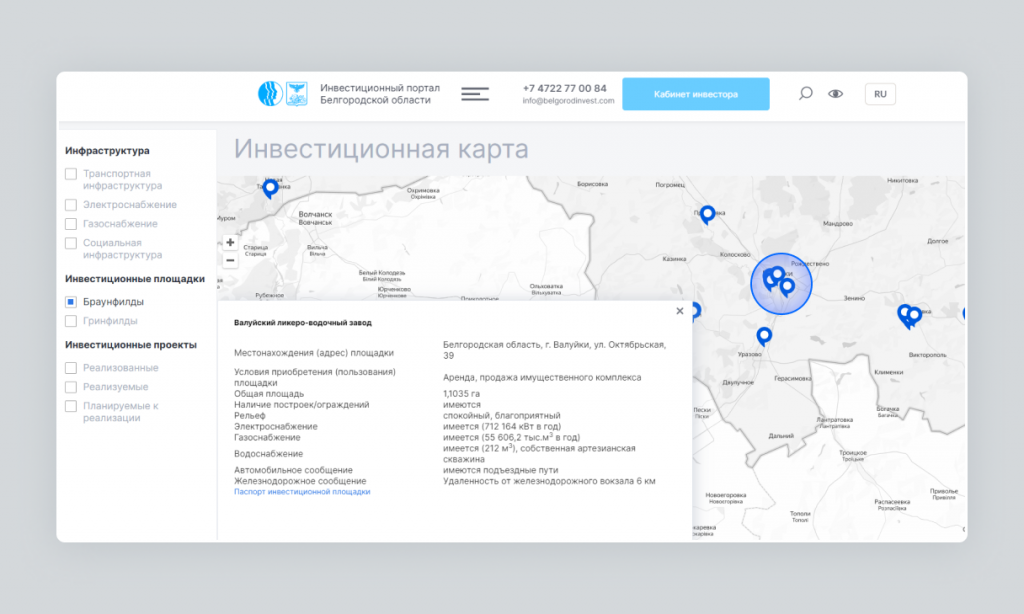Open Паспорт инвестиционной площадки link
Image resolution: width=1024 pixels, height=614 pixels.
[x=302, y=492]
